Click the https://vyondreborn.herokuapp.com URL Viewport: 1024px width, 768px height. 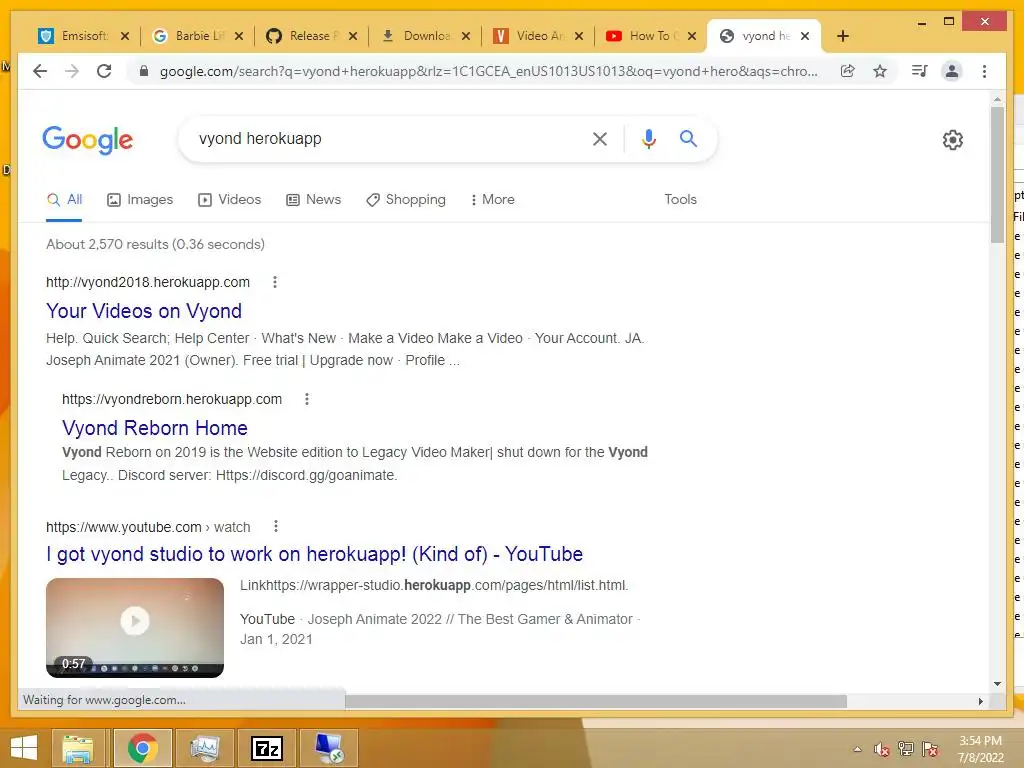tap(172, 399)
